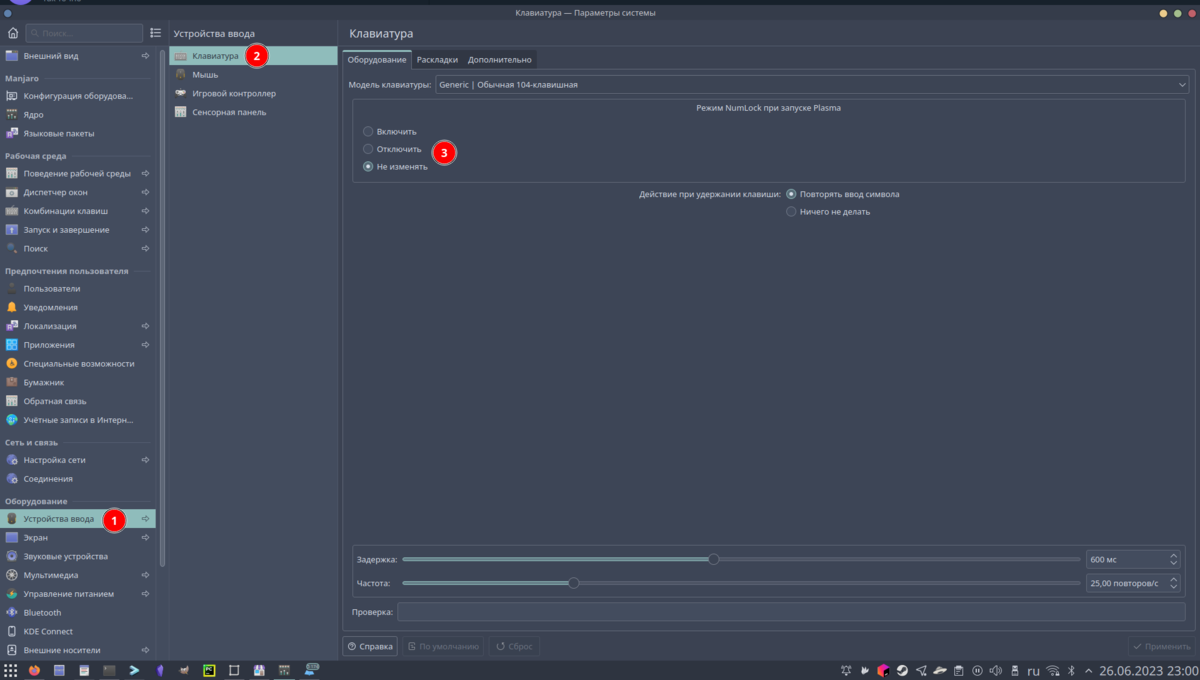The height and width of the screenshot is (680, 1200).
Task: Expand Управление питанием category
Action: 145,594
